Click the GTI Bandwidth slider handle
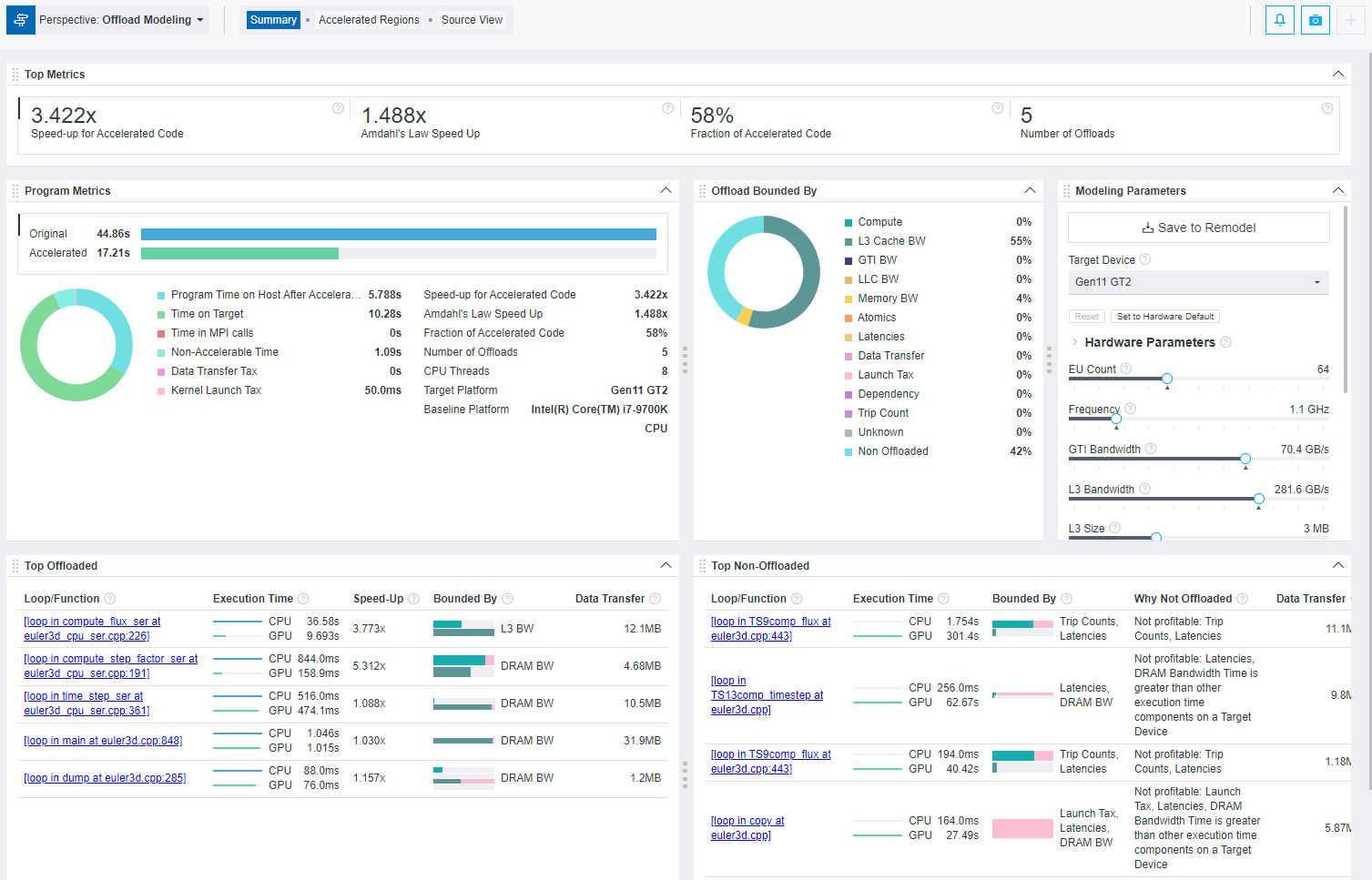 (1245, 459)
